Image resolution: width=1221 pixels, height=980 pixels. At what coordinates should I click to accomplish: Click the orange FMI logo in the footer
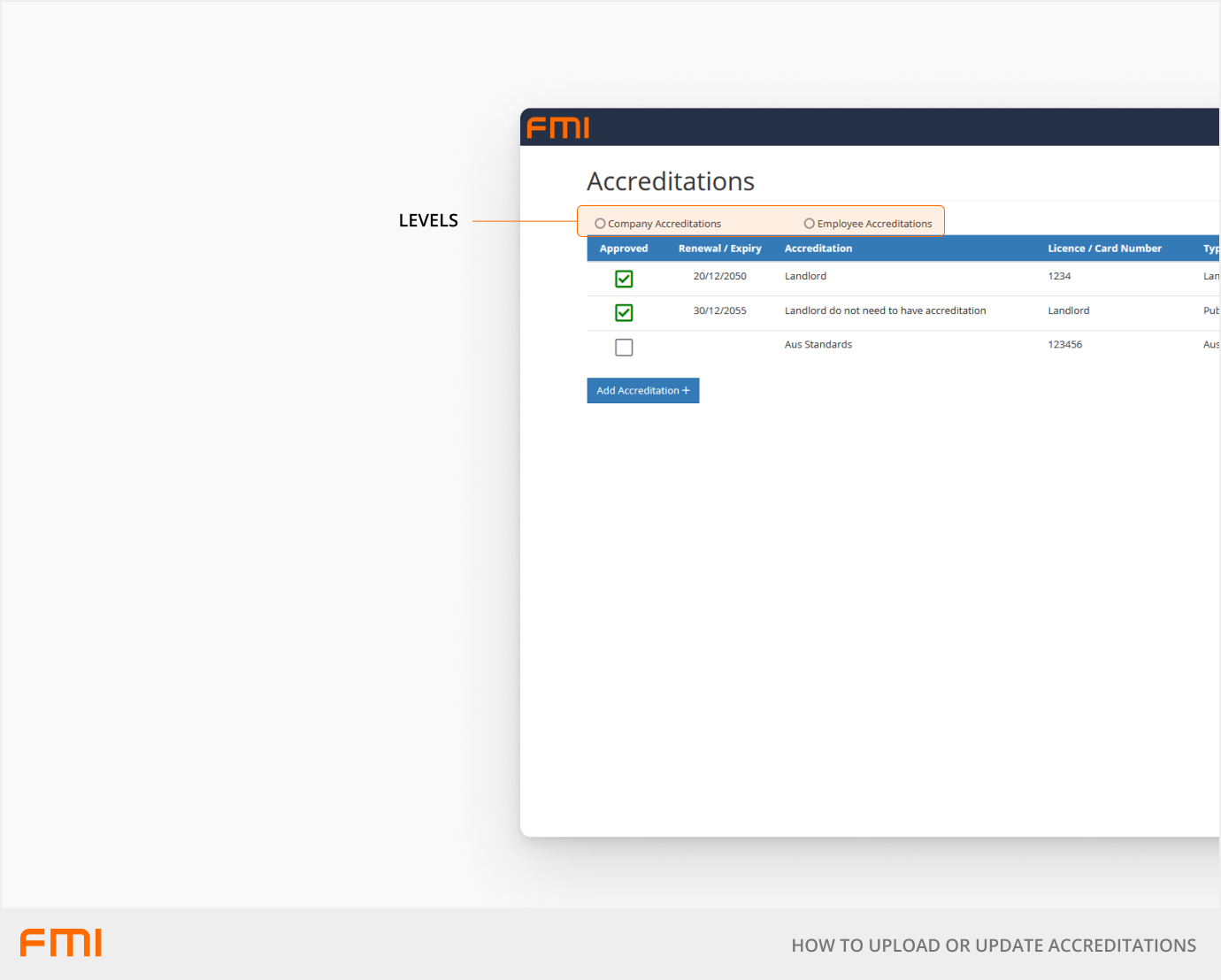pos(61,943)
